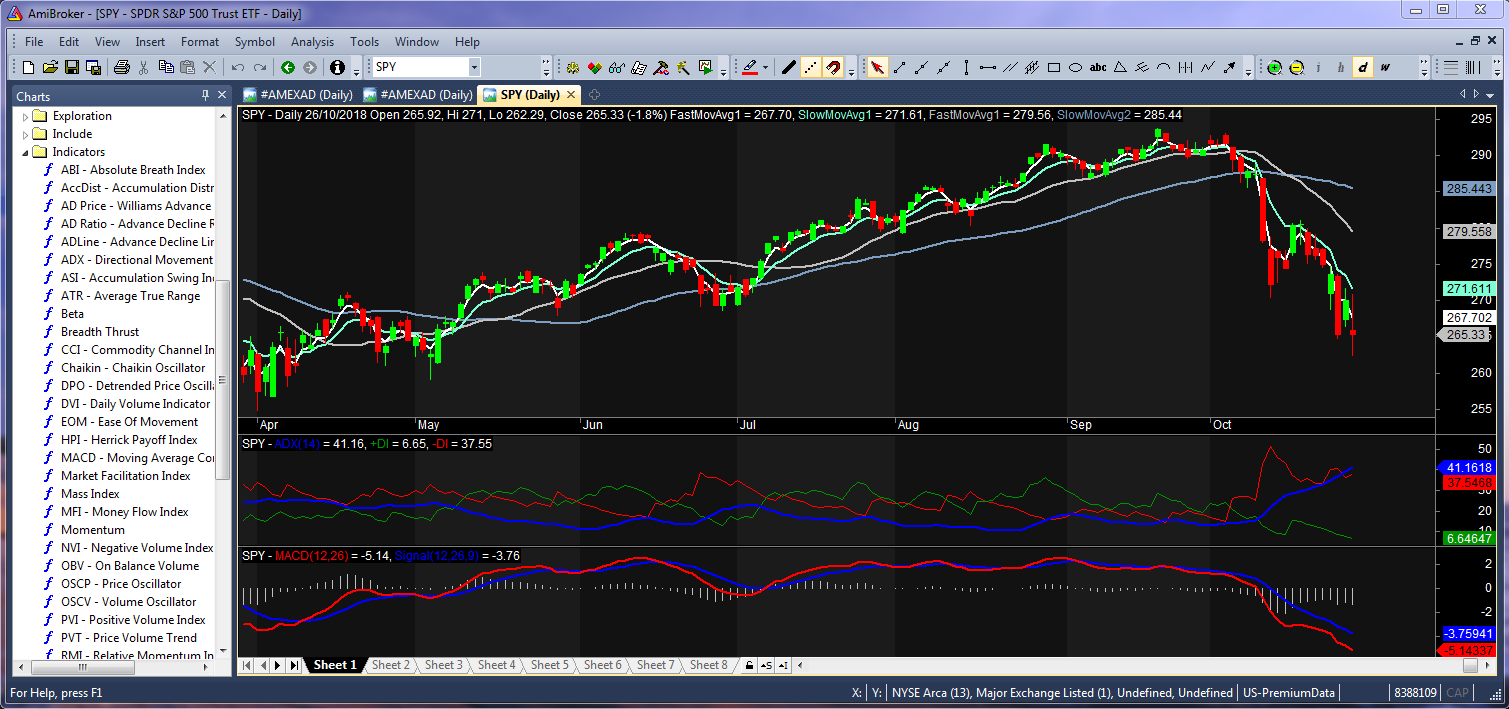Open the Analysis menu
1509x709 pixels.
(312, 42)
